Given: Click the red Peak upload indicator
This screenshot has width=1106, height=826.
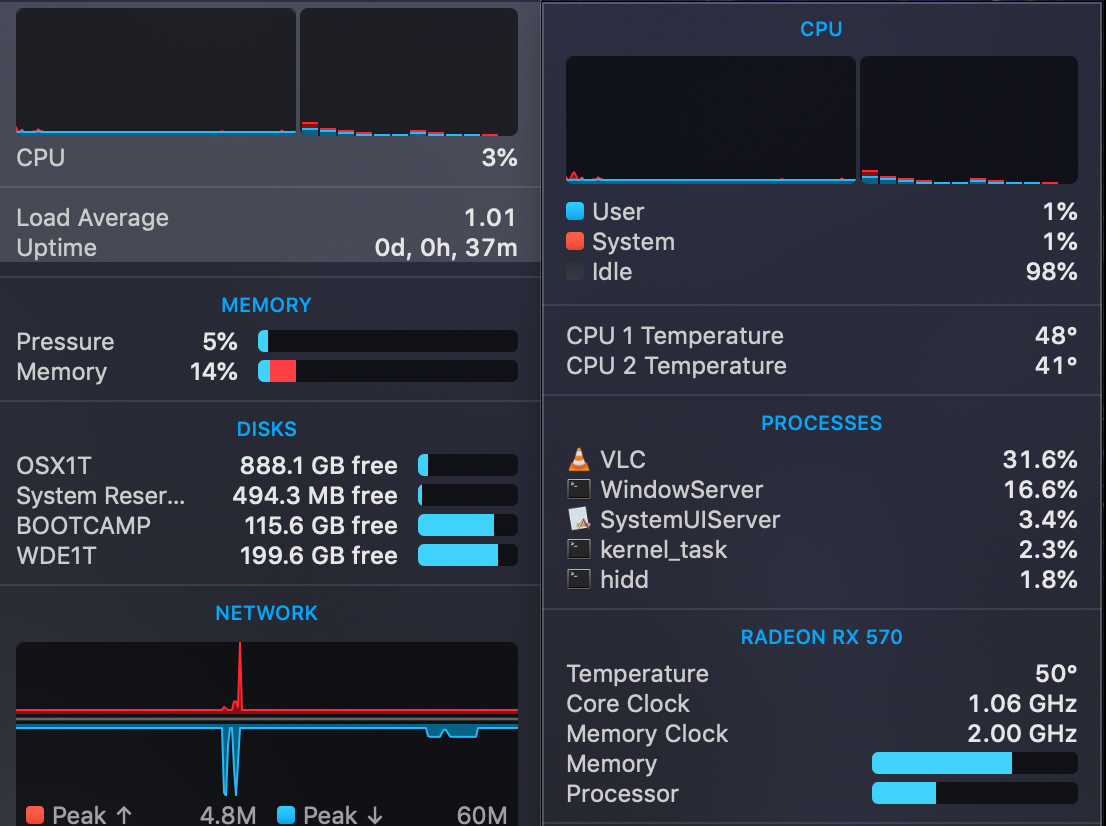Looking at the screenshot, I should [35, 815].
